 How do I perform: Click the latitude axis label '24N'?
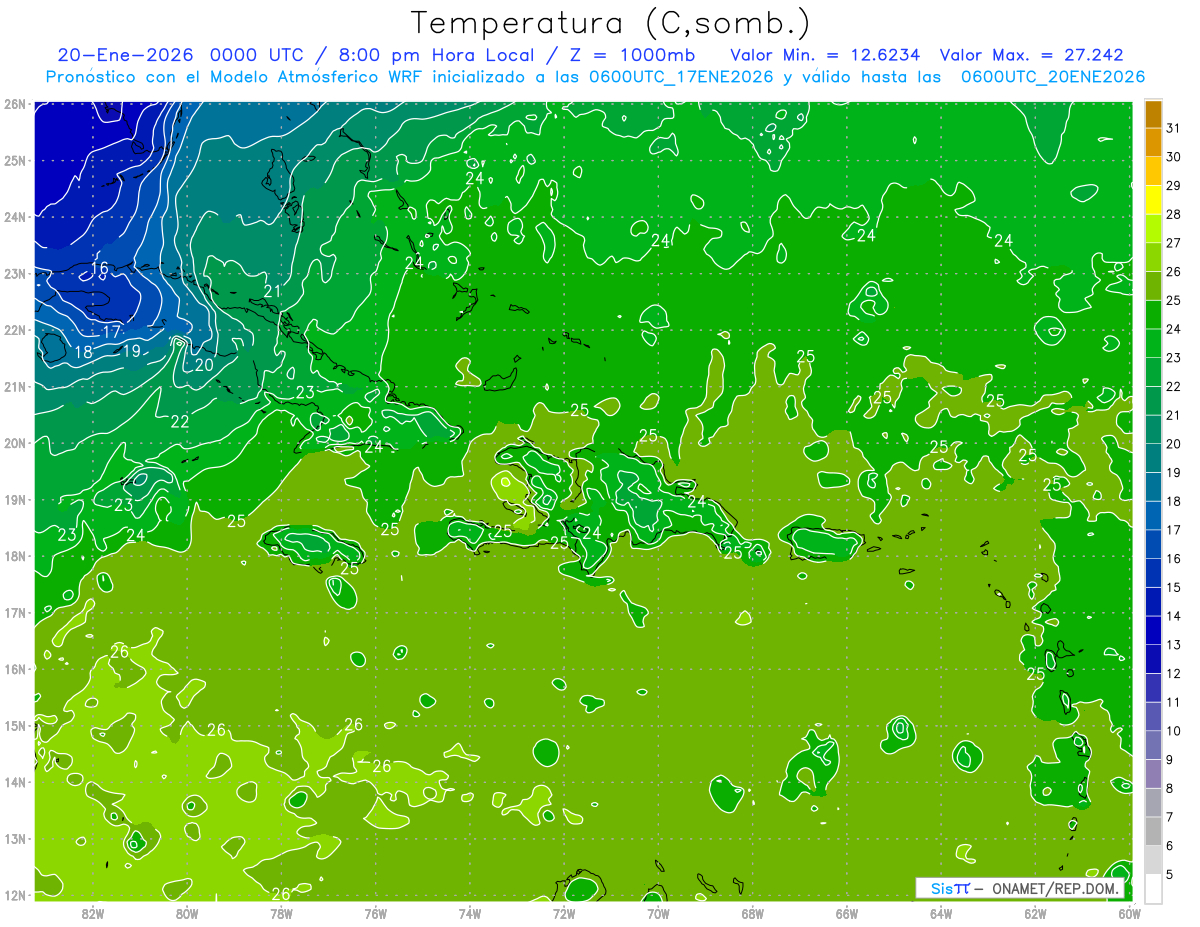tap(14, 217)
